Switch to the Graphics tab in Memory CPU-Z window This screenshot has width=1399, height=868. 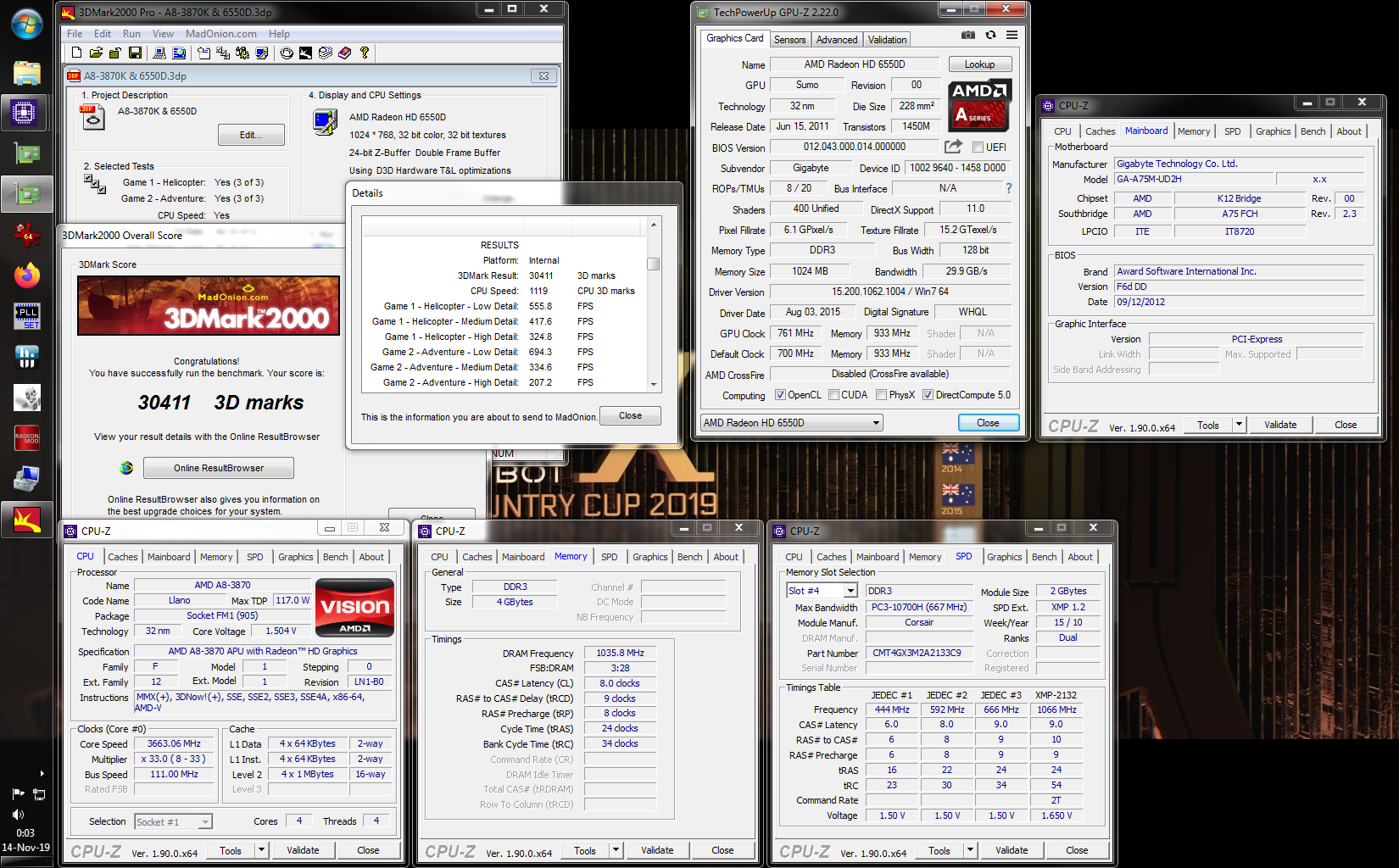pyautogui.click(x=649, y=557)
